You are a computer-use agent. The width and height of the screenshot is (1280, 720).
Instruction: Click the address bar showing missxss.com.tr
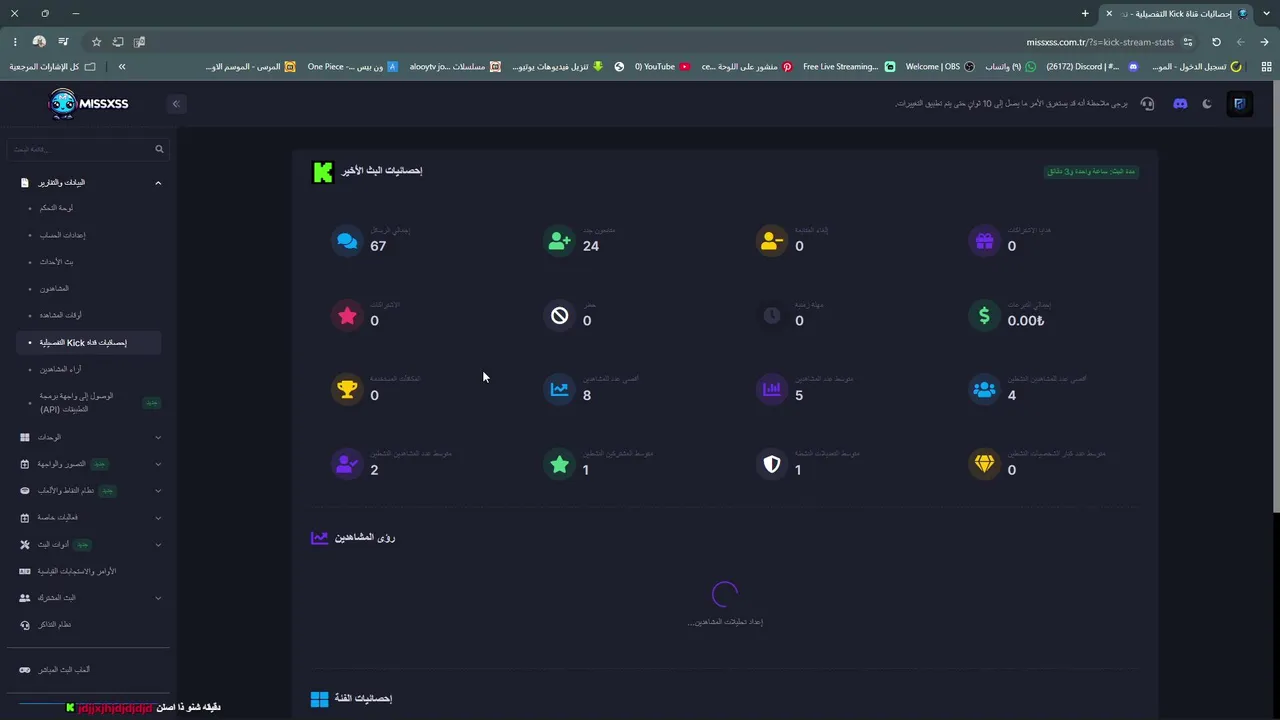[1100, 42]
